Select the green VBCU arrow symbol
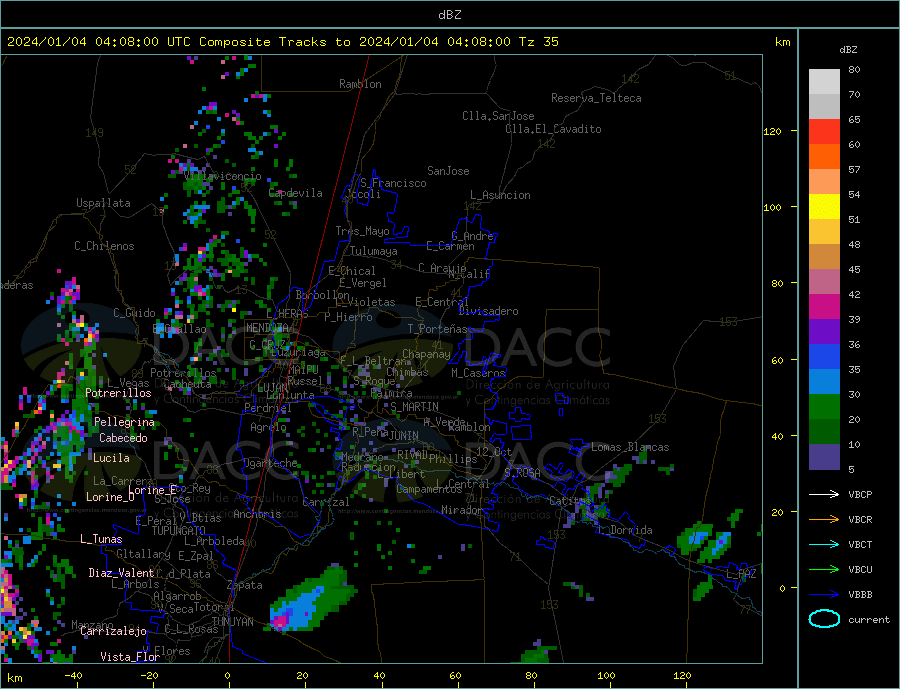900x689 pixels. tap(824, 570)
